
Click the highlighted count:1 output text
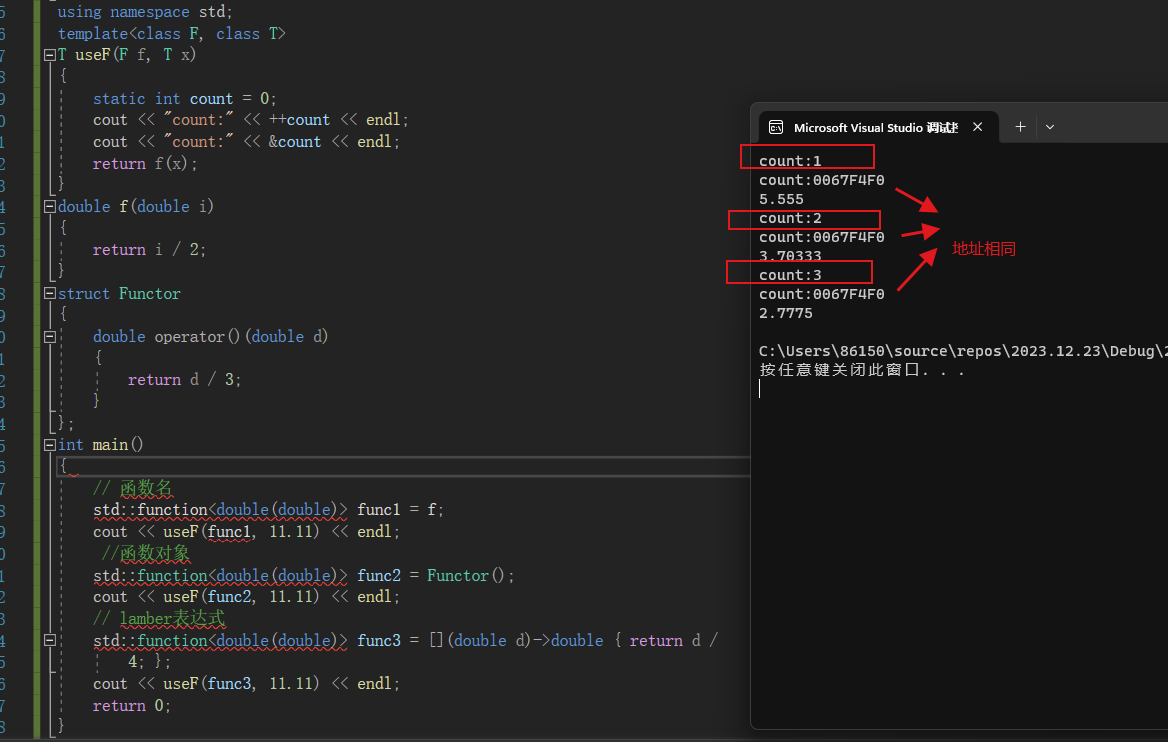point(789,161)
